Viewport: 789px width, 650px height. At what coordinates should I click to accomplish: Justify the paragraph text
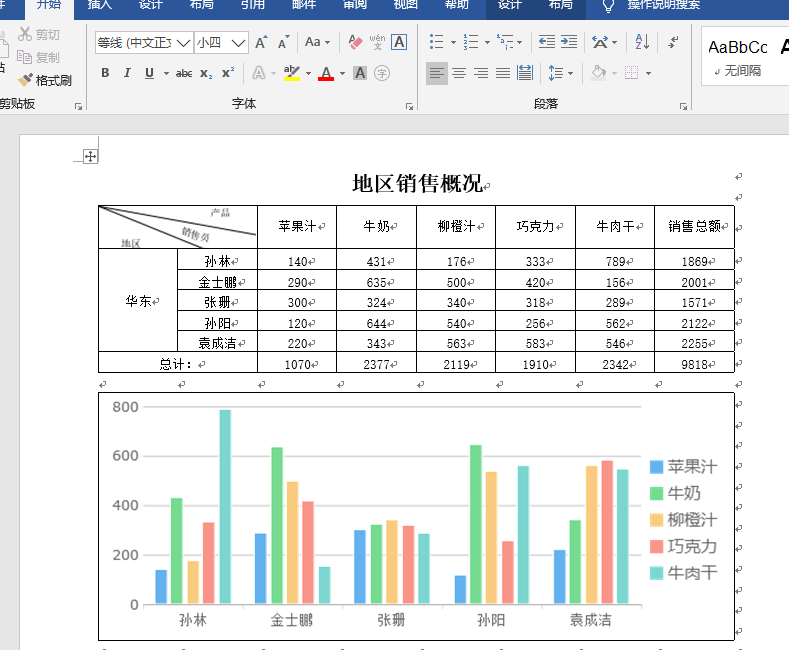pos(503,73)
